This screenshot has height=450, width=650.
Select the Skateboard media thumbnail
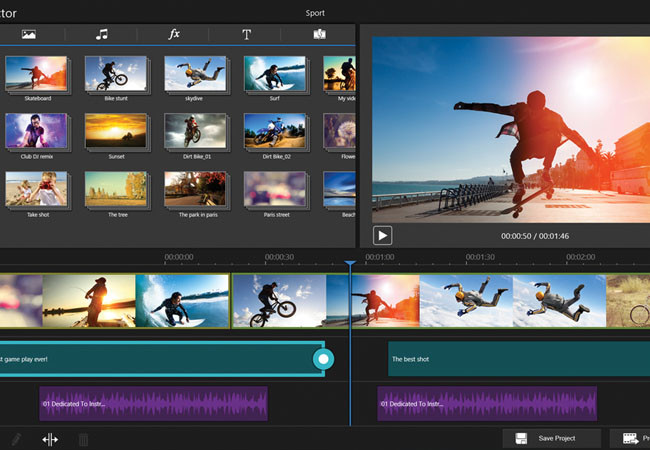click(36, 74)
